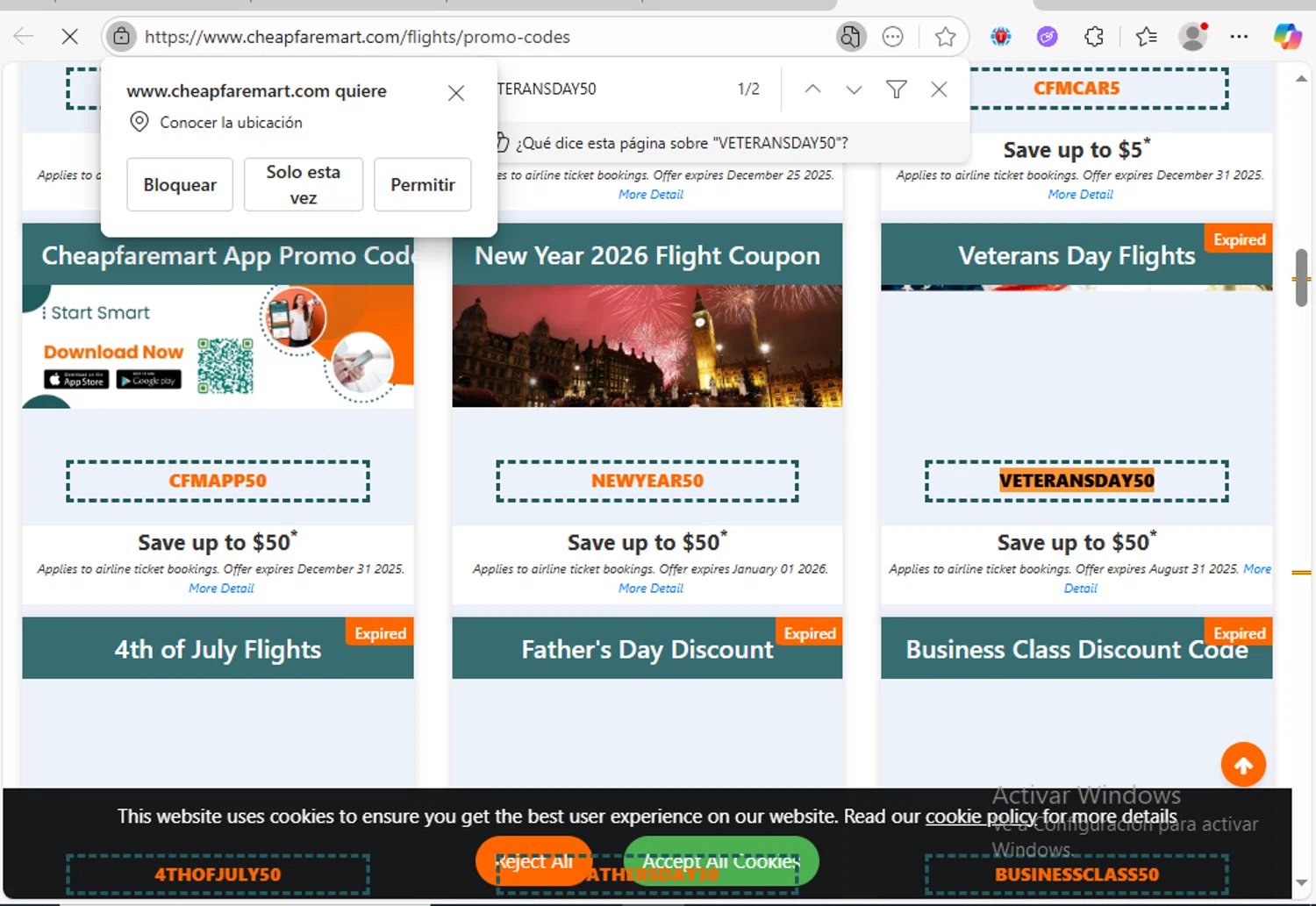The height and width of the screenshot is (906, 1316).
Task: Go to next find result arrow
Action: click(x=854, y=89)
